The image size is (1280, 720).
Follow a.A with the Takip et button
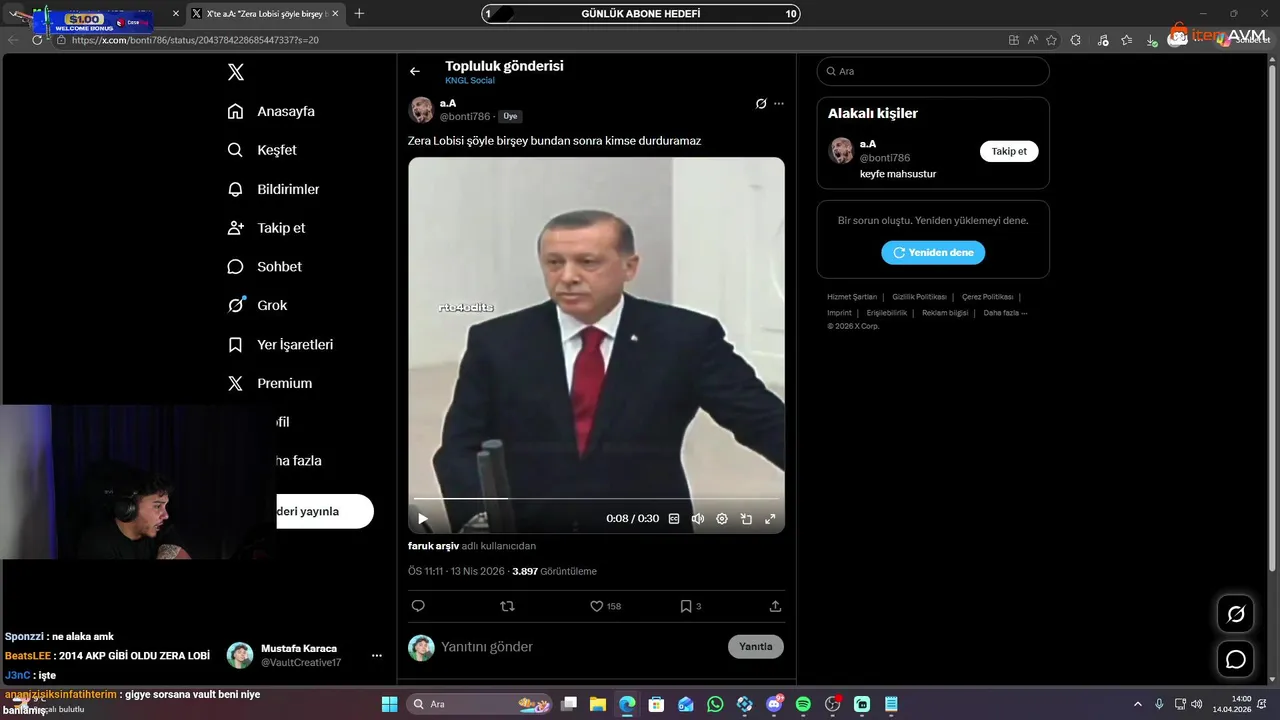coord(1009,151)
